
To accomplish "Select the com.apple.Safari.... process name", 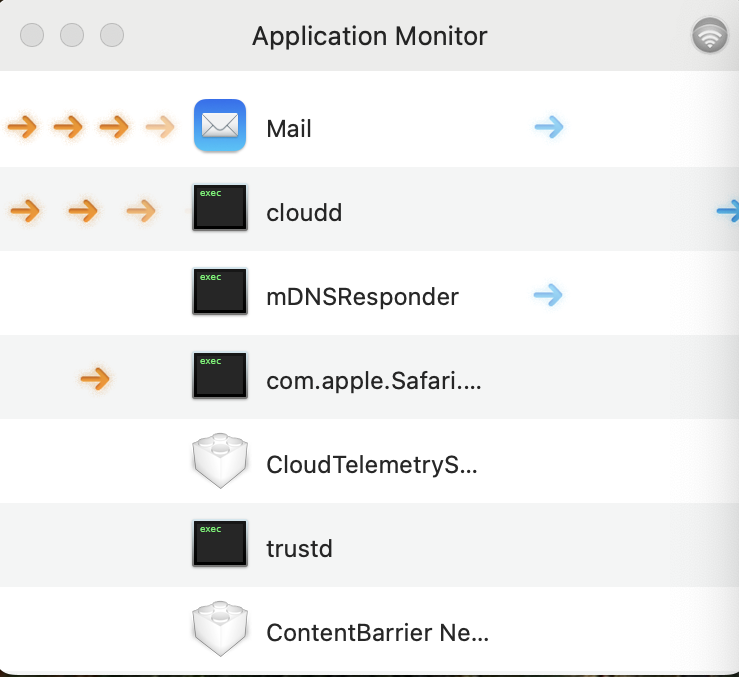I will click(x=374, y=381).
